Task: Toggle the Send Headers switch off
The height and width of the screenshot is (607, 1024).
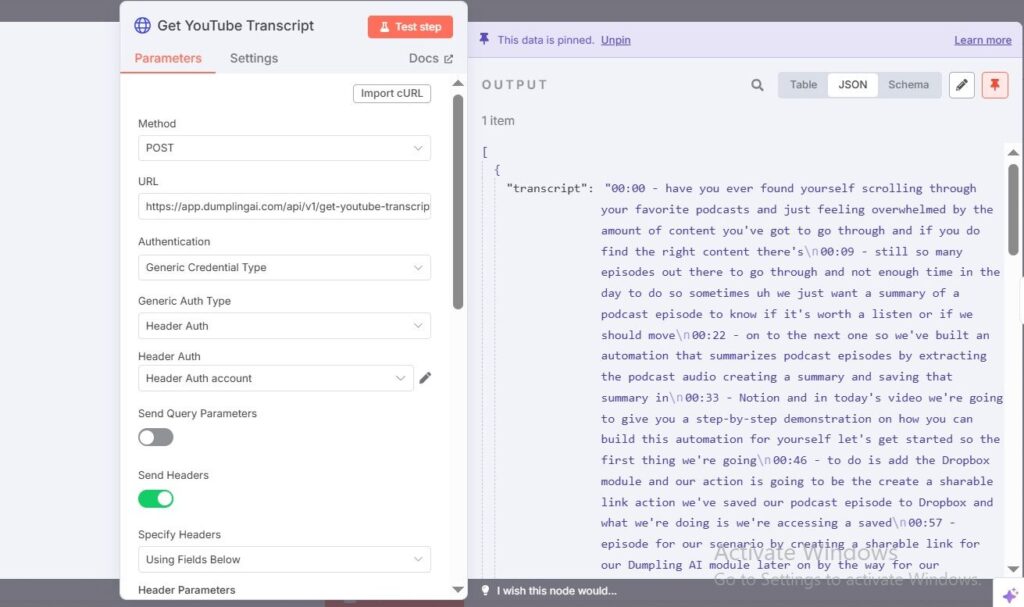Action: click(155, 499)
